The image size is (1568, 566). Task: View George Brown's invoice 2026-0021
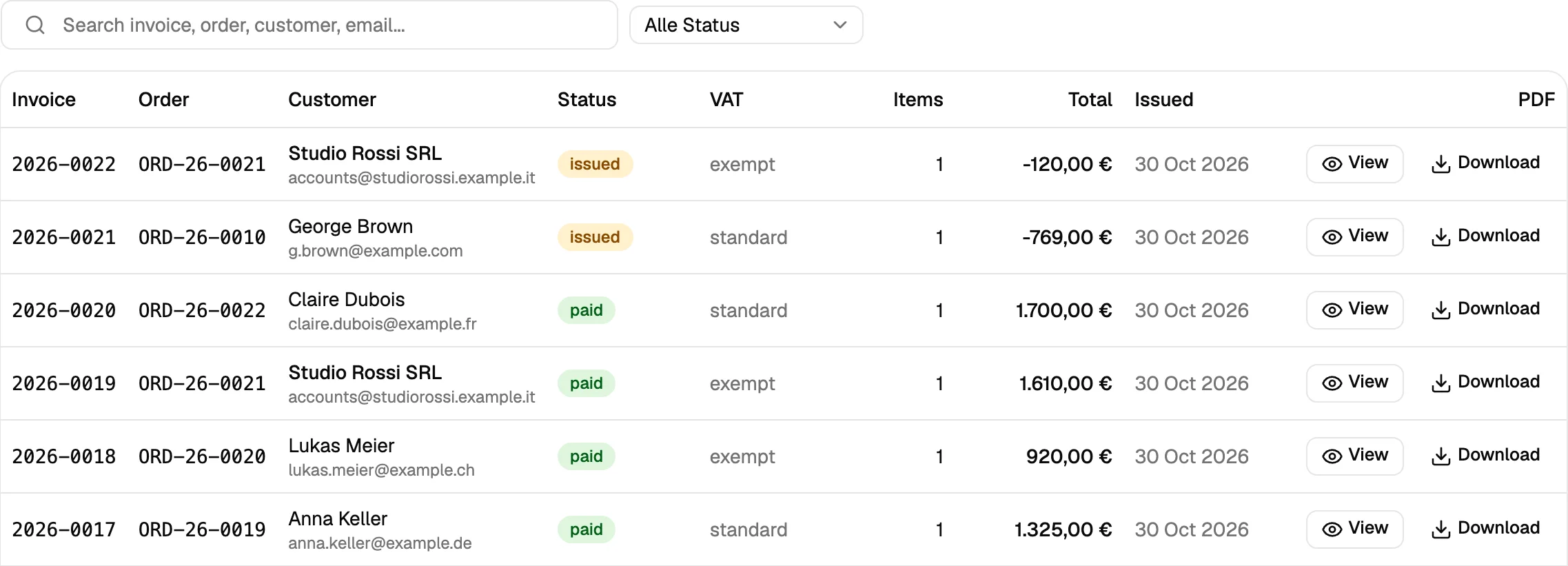point(1354,236)
